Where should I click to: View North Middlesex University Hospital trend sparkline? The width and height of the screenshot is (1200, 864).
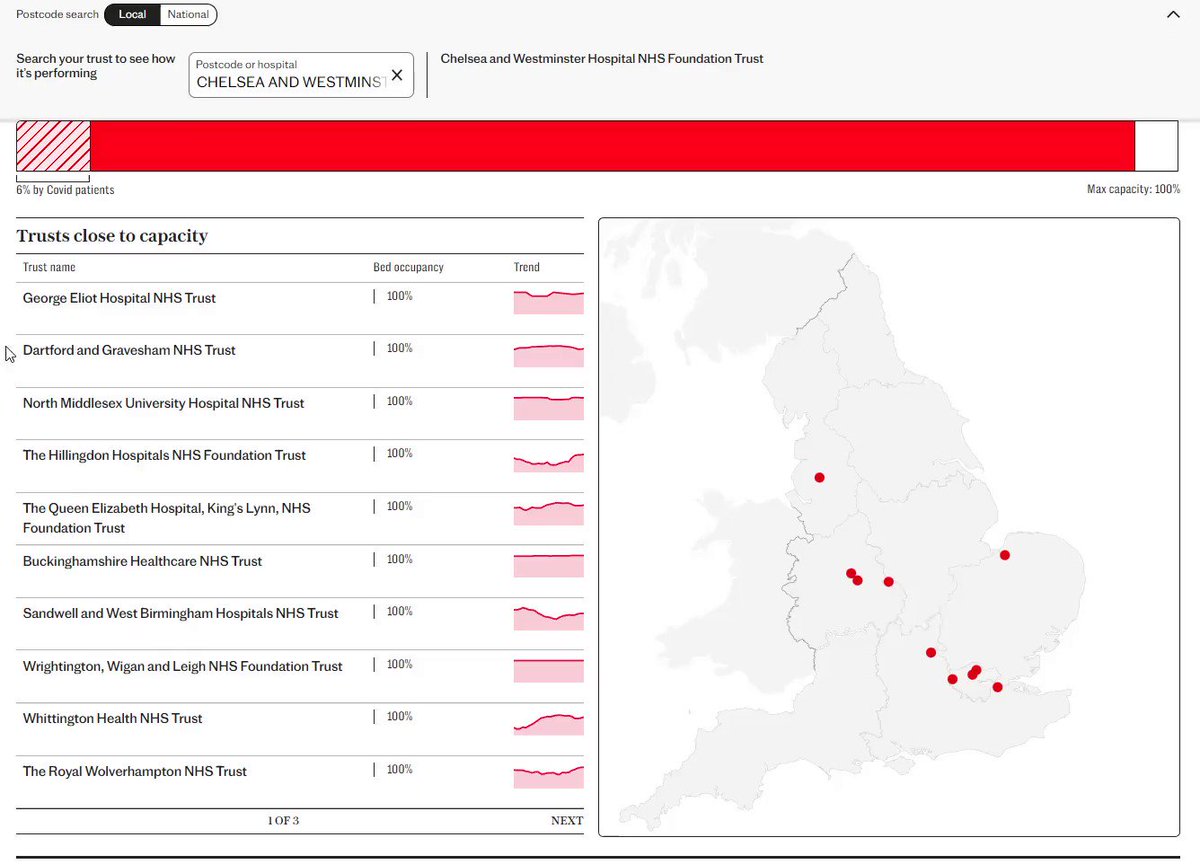pos(548,407)
